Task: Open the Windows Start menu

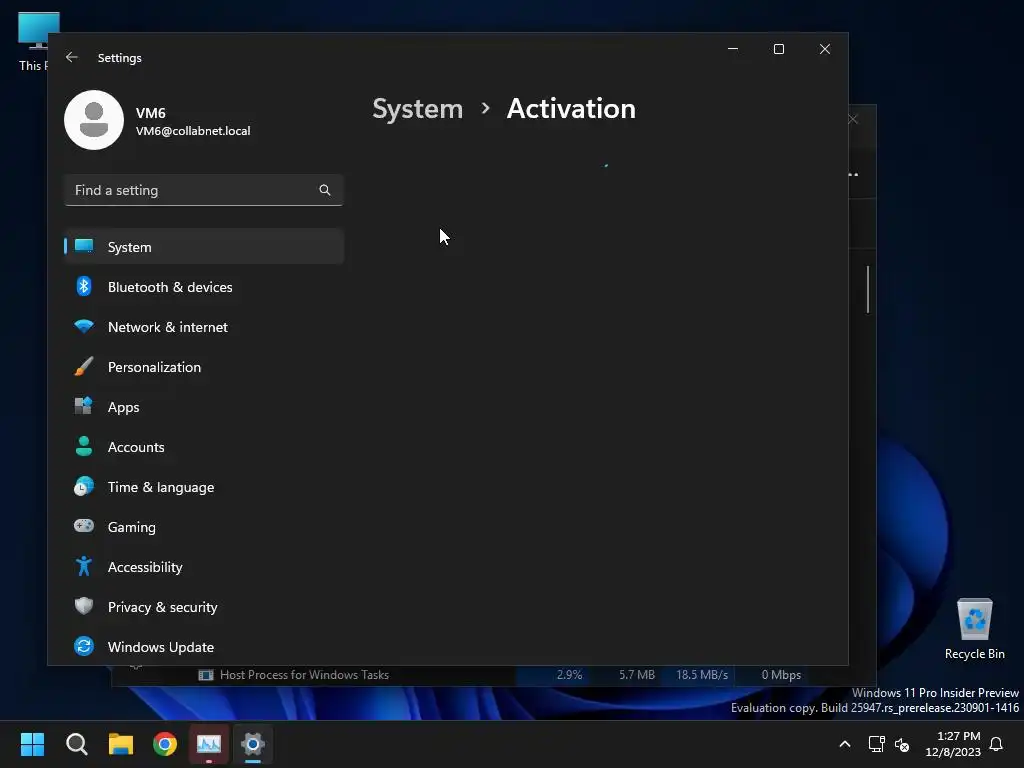Action: pyautogui.click(x=33, y=744)
